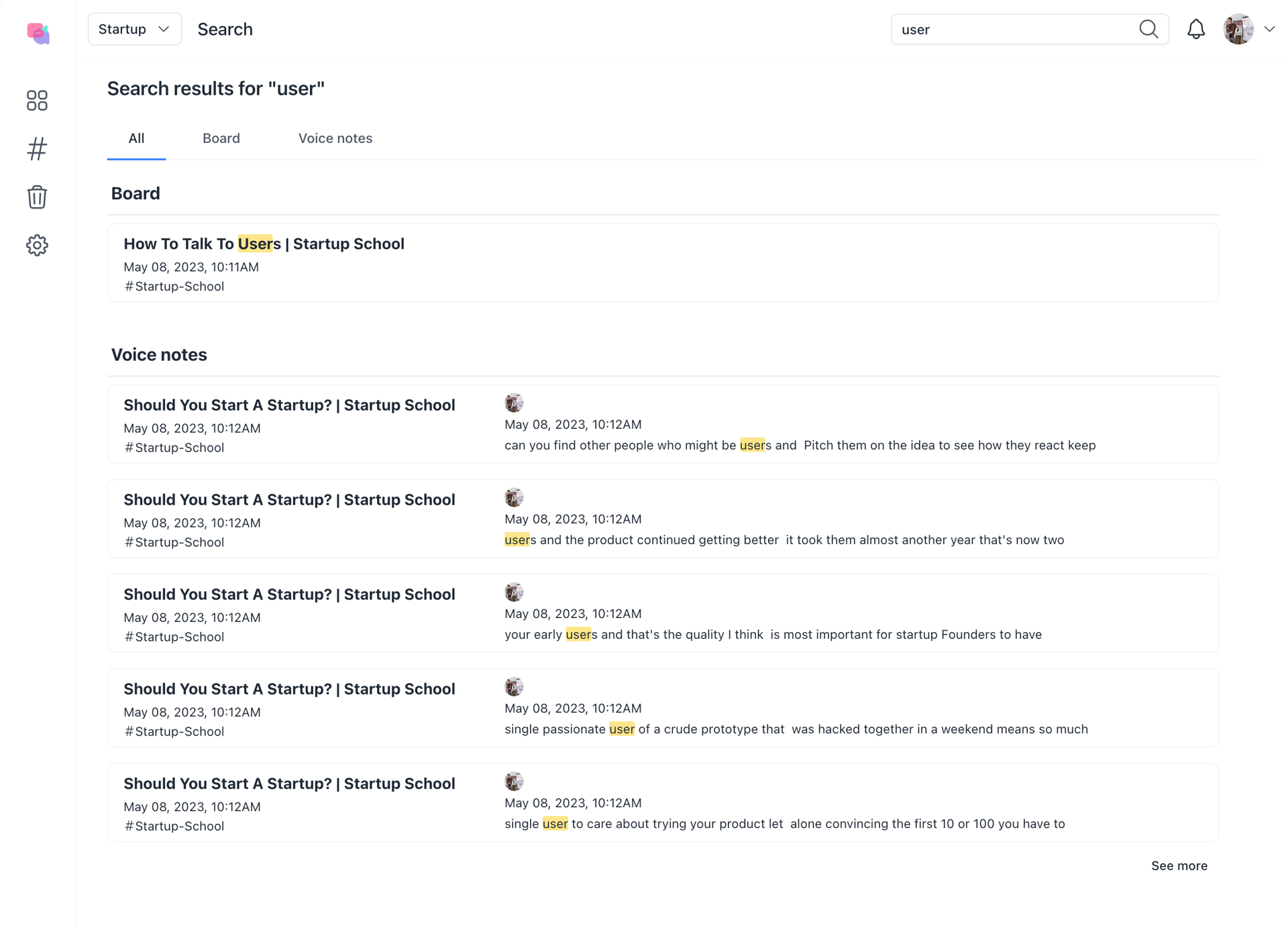Open the settings gear icon
Image resolution: width=1288 pixels, height=928 pixels.
pyautogui.click(x=37, y=245)
